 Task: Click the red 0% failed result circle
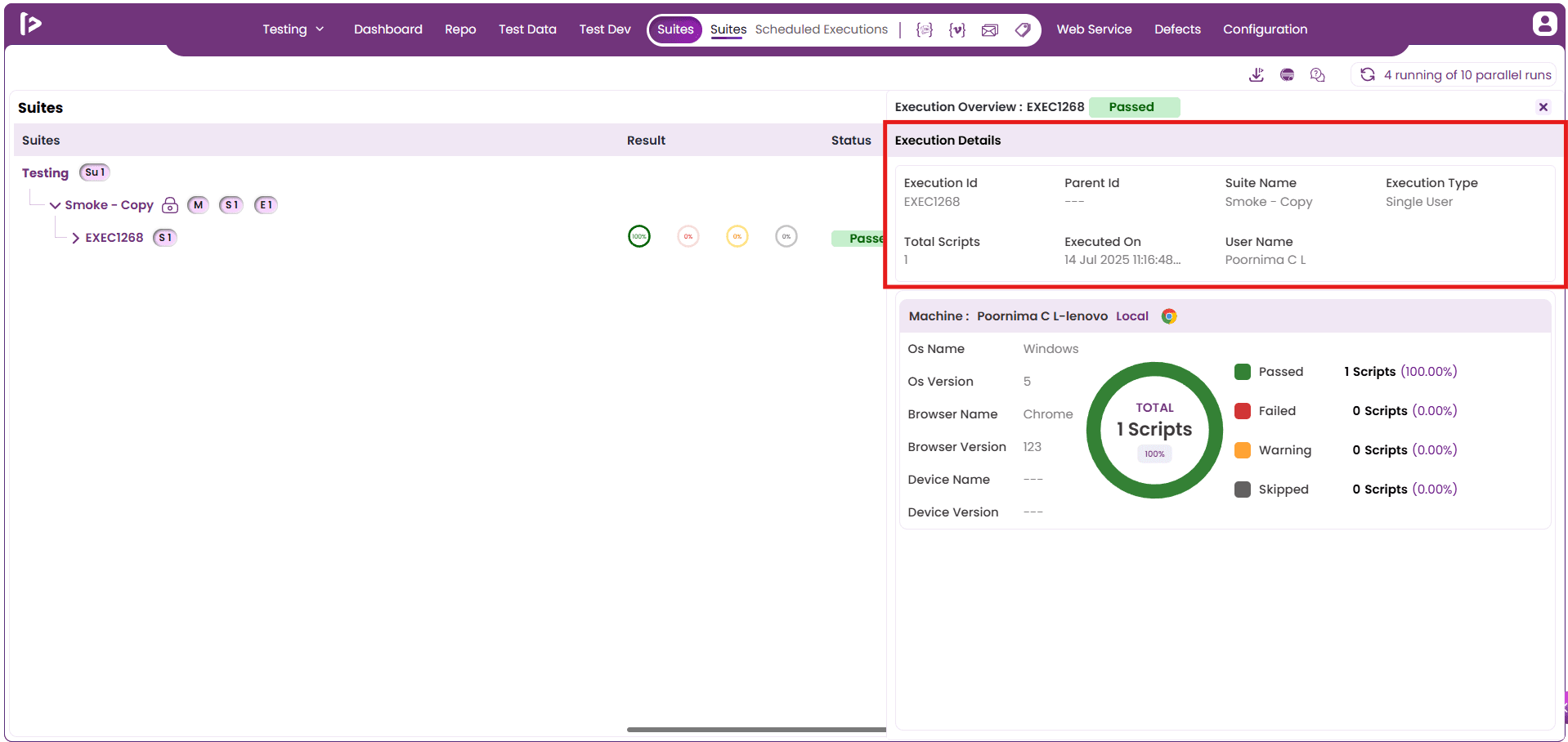point(688,236)
